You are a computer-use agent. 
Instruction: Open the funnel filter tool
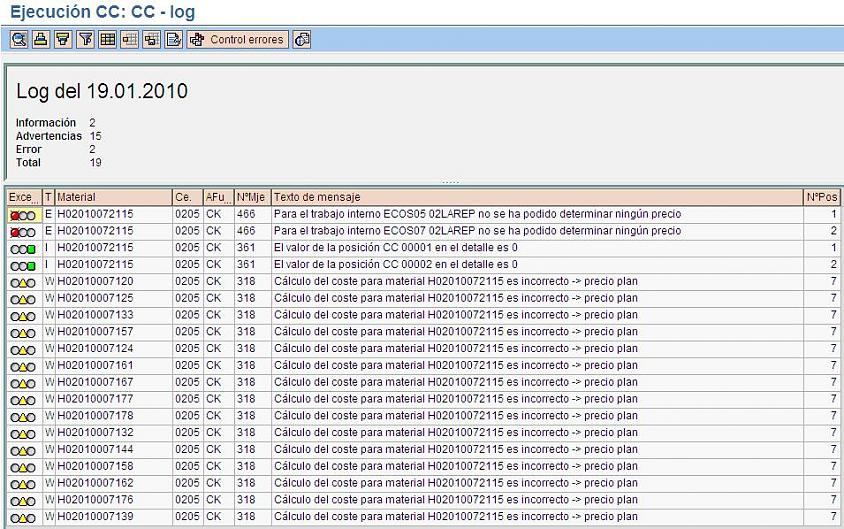tap(85, 40)
